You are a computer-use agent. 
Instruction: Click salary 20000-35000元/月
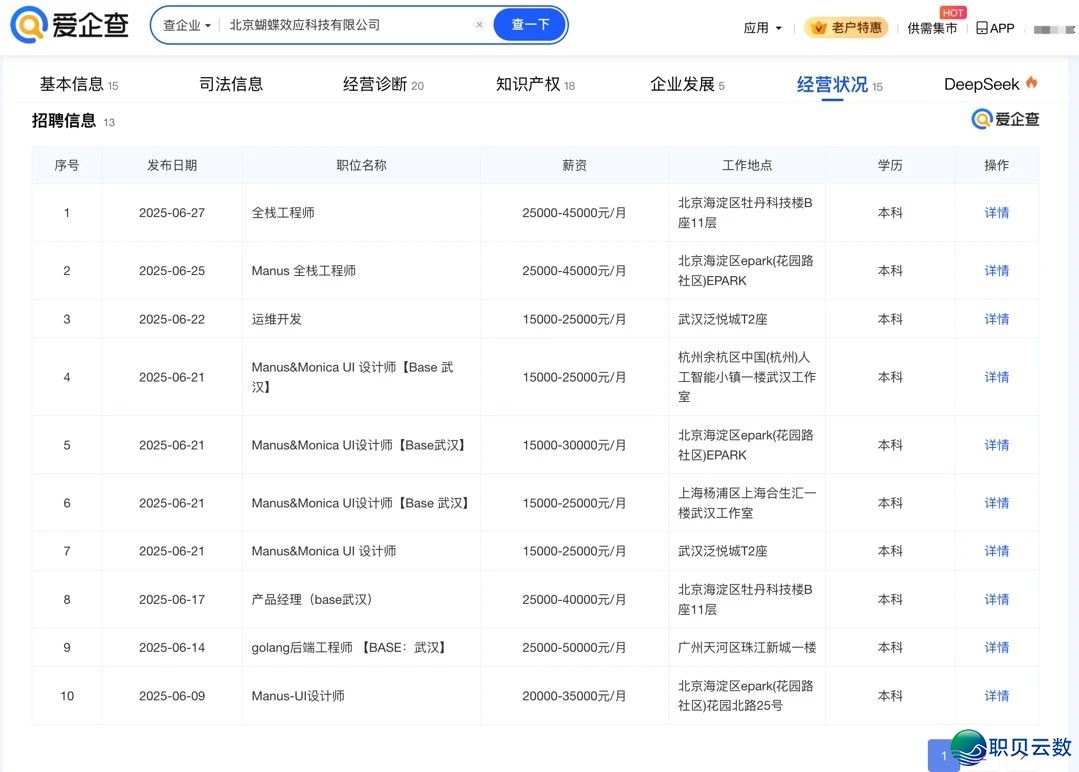point(574,696)
